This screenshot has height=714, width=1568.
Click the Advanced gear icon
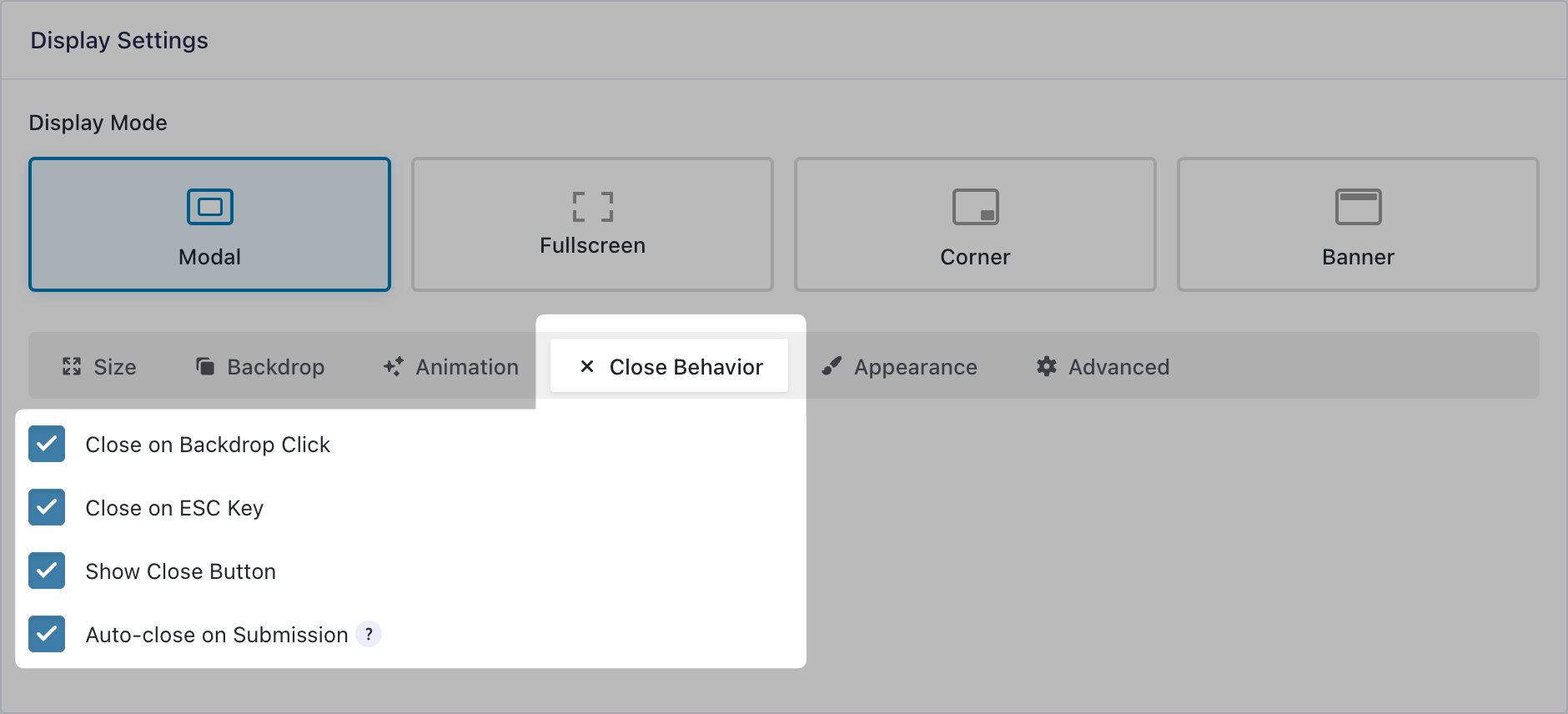pos(1047,366)
